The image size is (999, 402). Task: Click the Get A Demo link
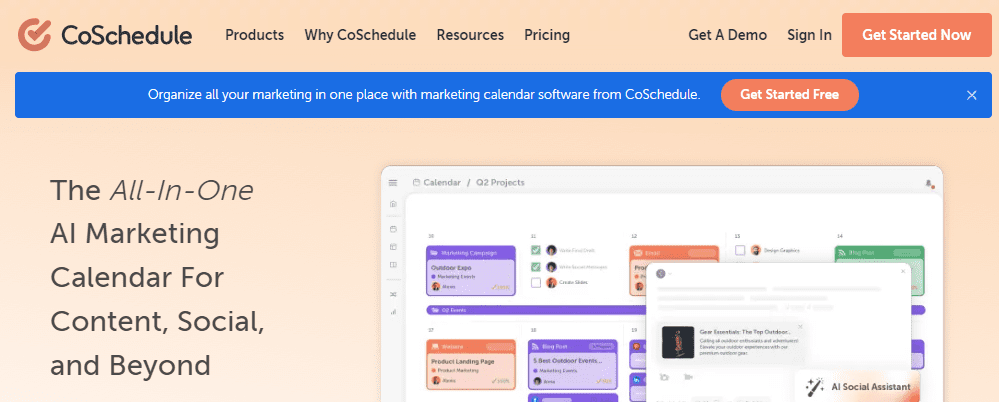pos(728,35)
